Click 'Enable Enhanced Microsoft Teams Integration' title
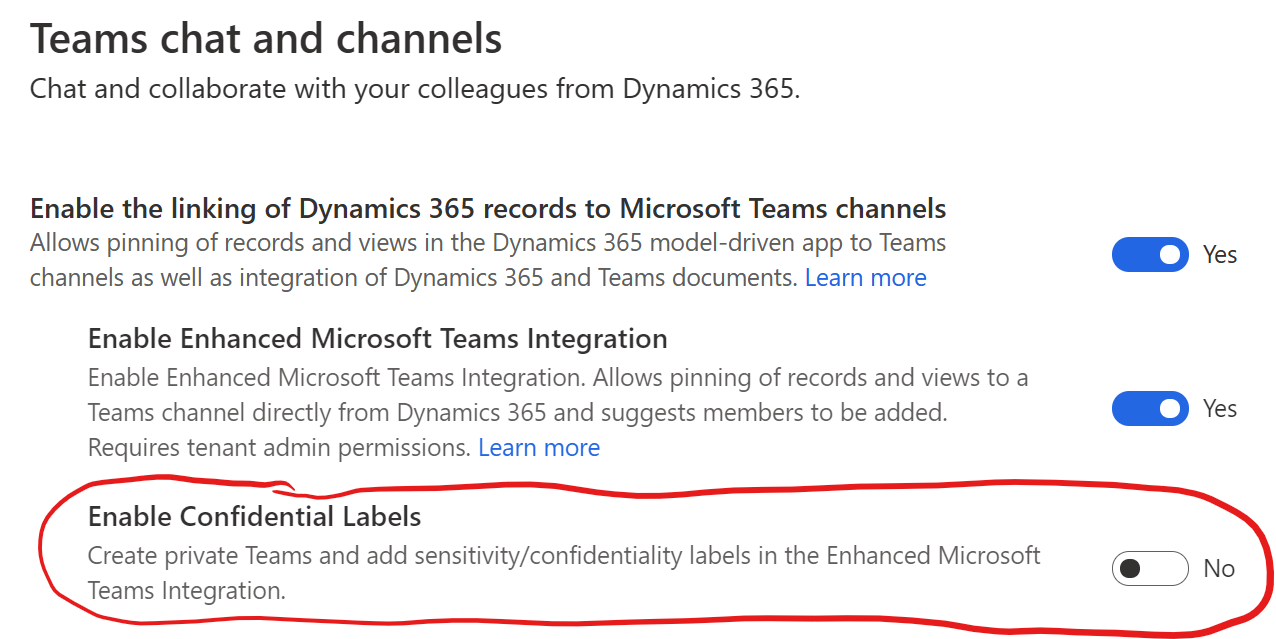Screen dimensions: 1276x639 click(378, 339)
